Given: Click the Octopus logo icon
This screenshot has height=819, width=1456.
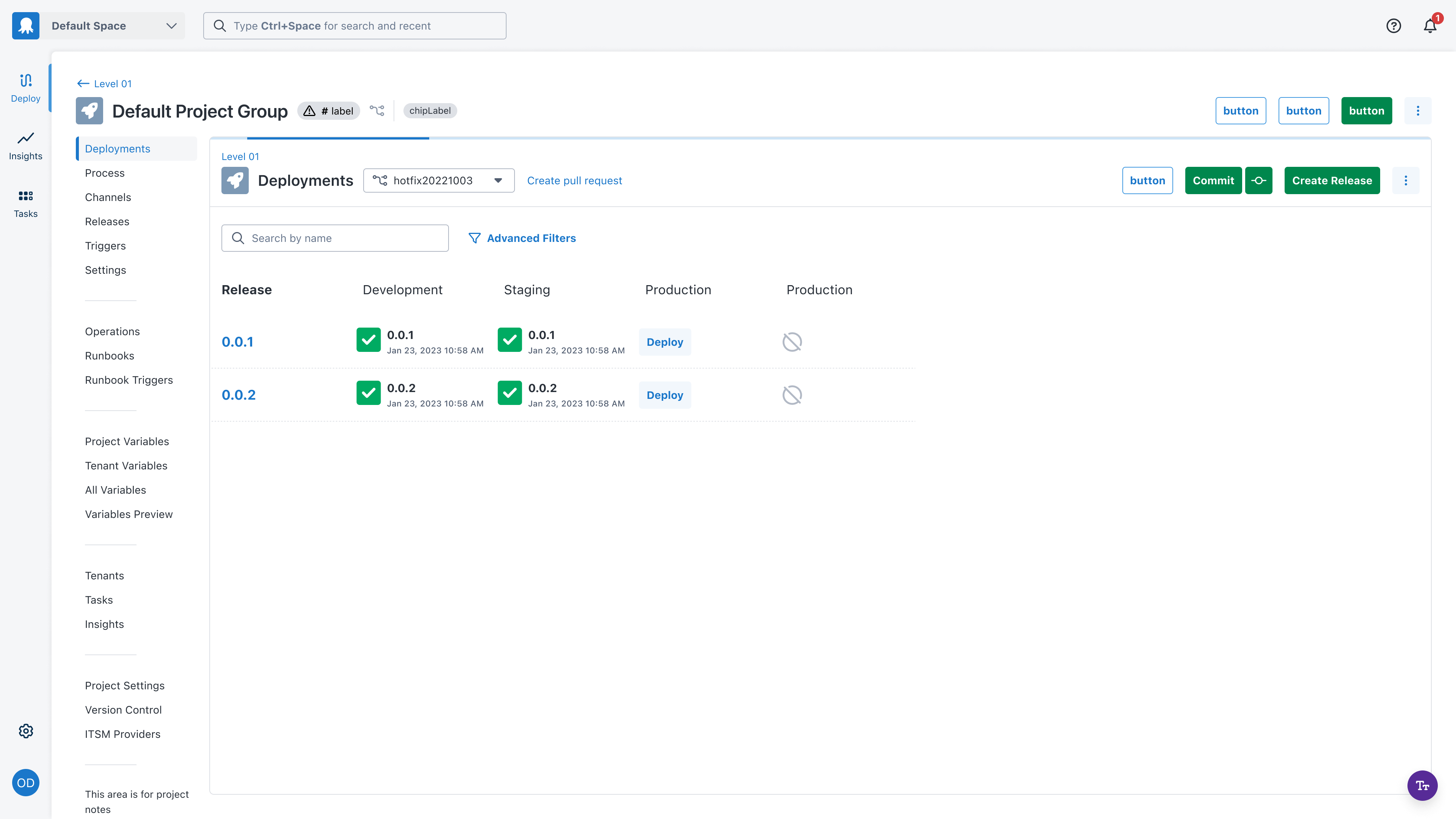Looking at the screenshot, I should click(25, 25).
